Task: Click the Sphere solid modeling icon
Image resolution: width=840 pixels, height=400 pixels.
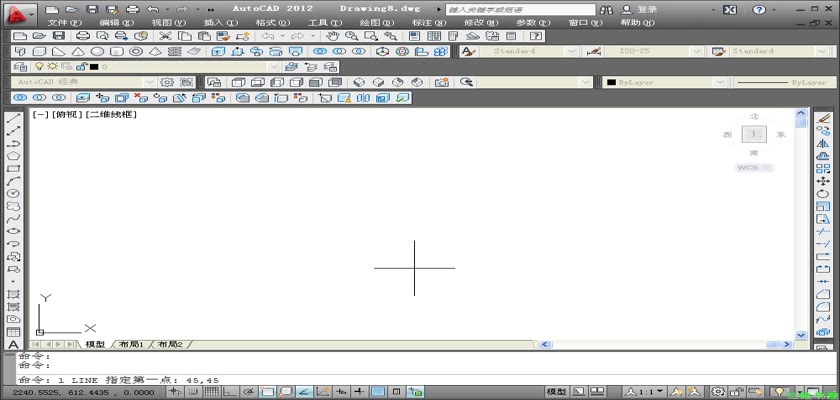Action: 97,51
